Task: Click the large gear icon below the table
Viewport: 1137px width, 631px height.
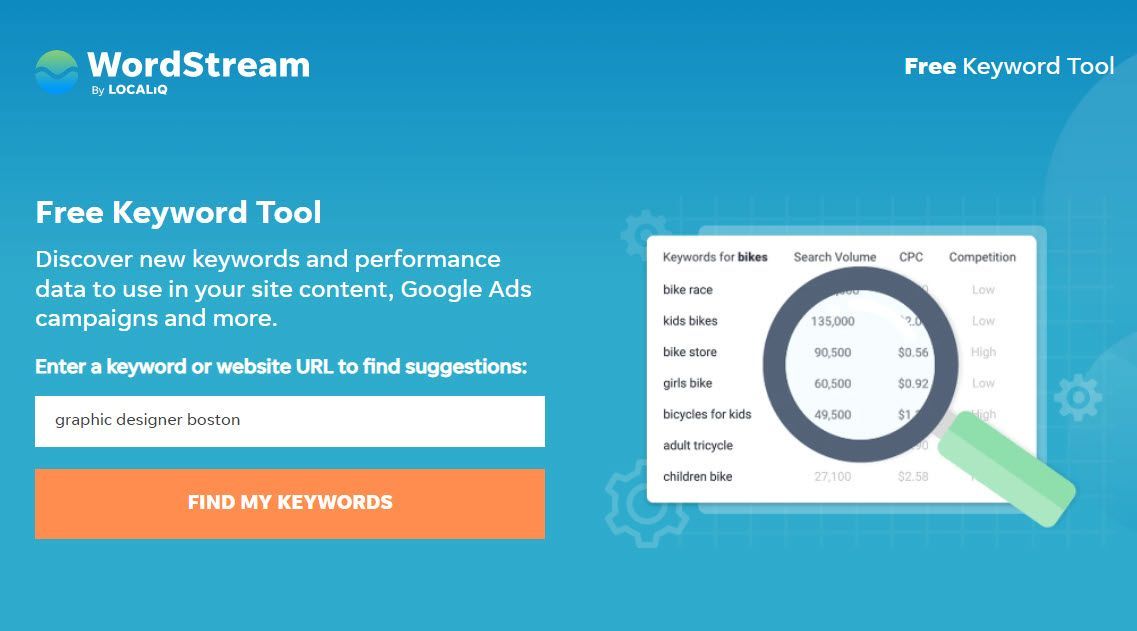Action: click(642, 504)
